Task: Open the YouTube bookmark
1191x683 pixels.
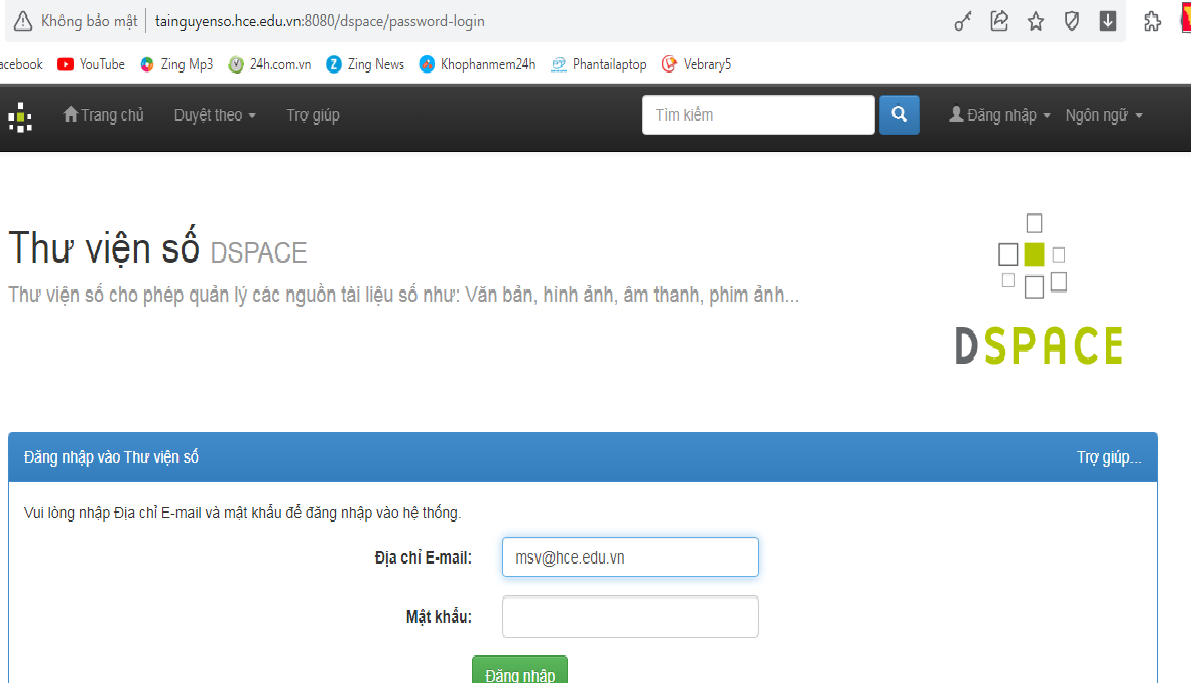Action: pos(91,65)
